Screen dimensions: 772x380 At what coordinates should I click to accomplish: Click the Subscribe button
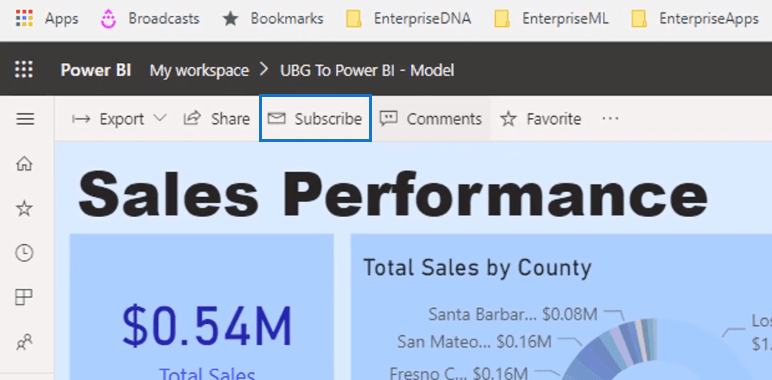[x=315, y=119]
